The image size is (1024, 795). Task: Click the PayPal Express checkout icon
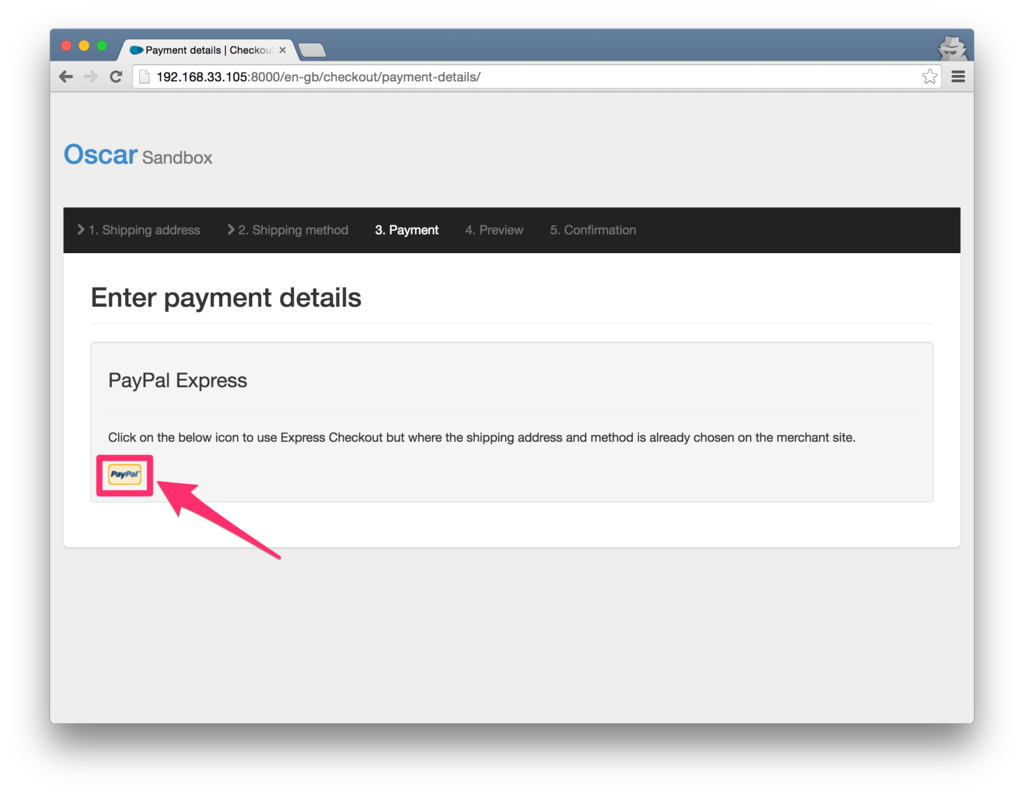click(x=125, y=474)
